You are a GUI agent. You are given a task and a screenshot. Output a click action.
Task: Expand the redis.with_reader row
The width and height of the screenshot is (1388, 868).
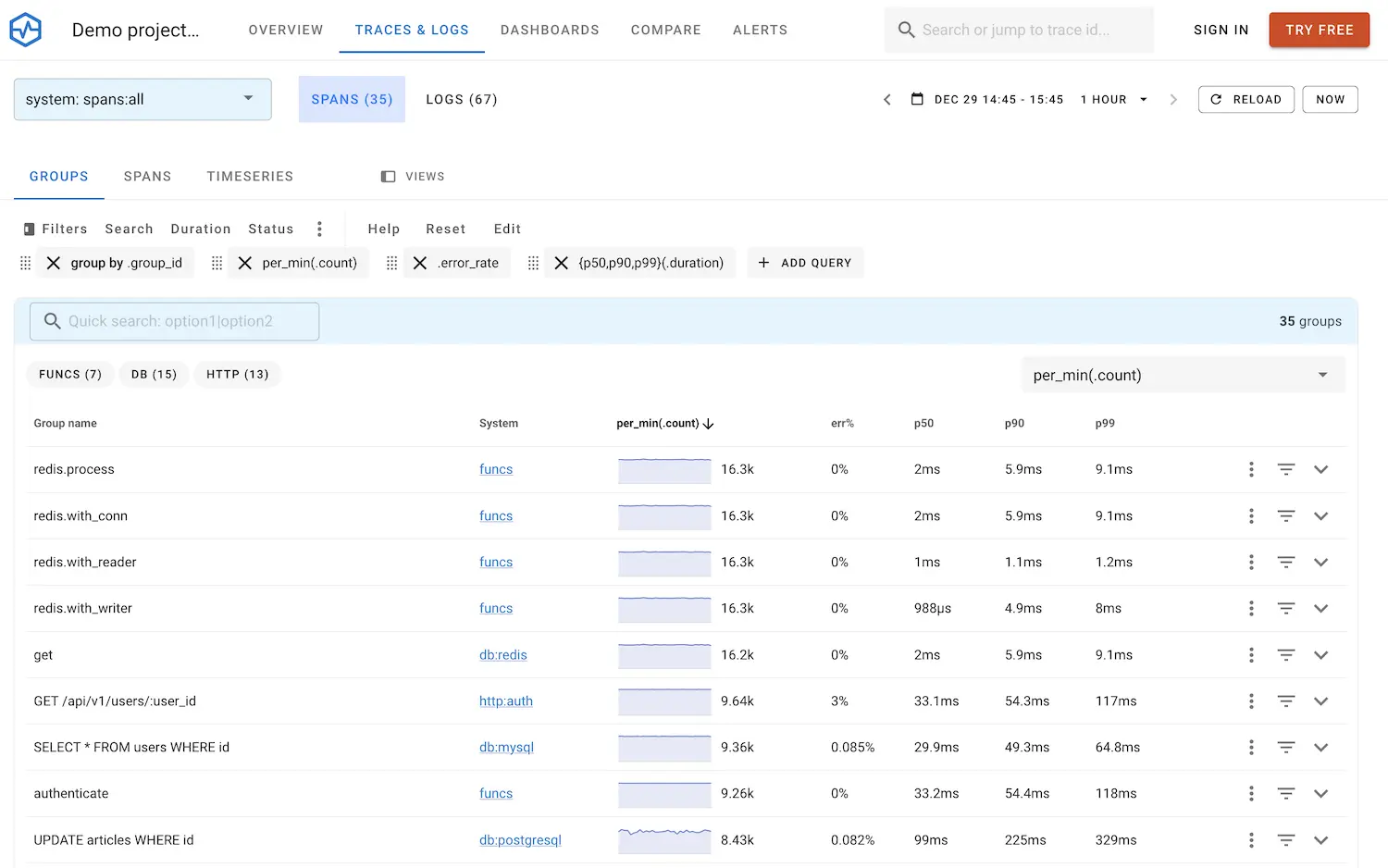point(1320,563)
